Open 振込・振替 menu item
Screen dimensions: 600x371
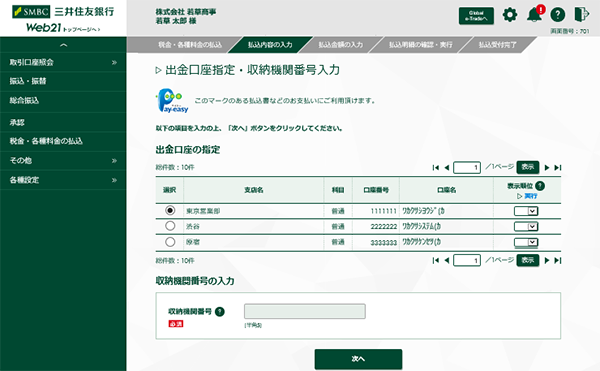tap(63, 81)
